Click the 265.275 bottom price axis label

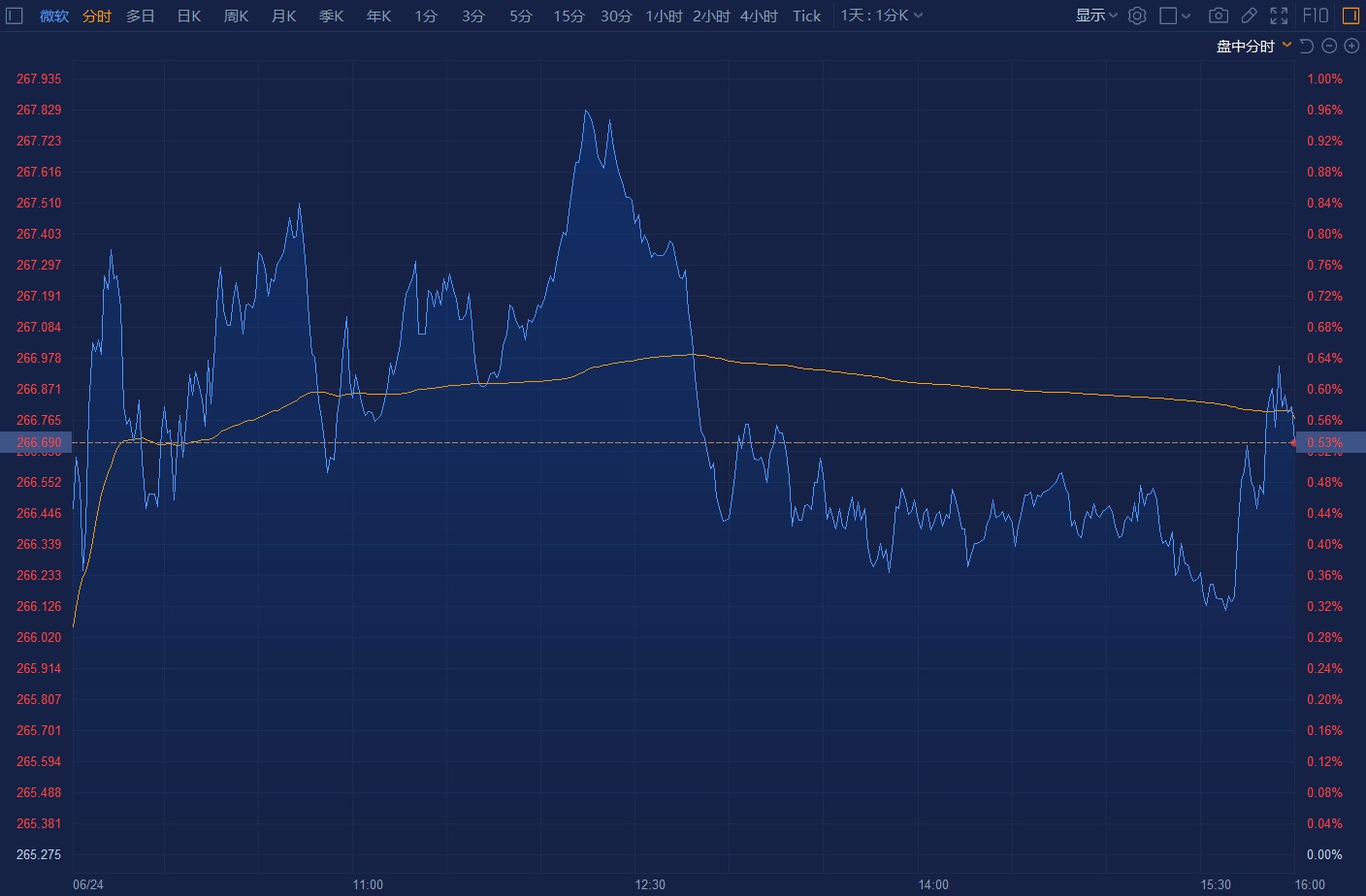(39, 854)
